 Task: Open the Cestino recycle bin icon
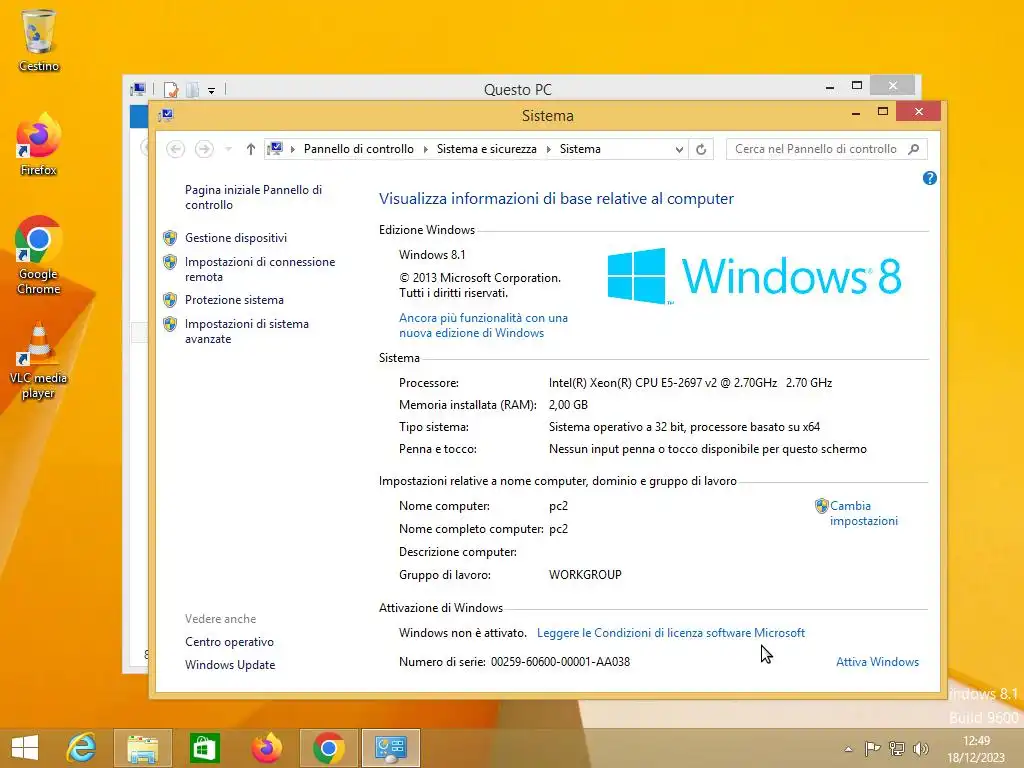tap(39, 40)
